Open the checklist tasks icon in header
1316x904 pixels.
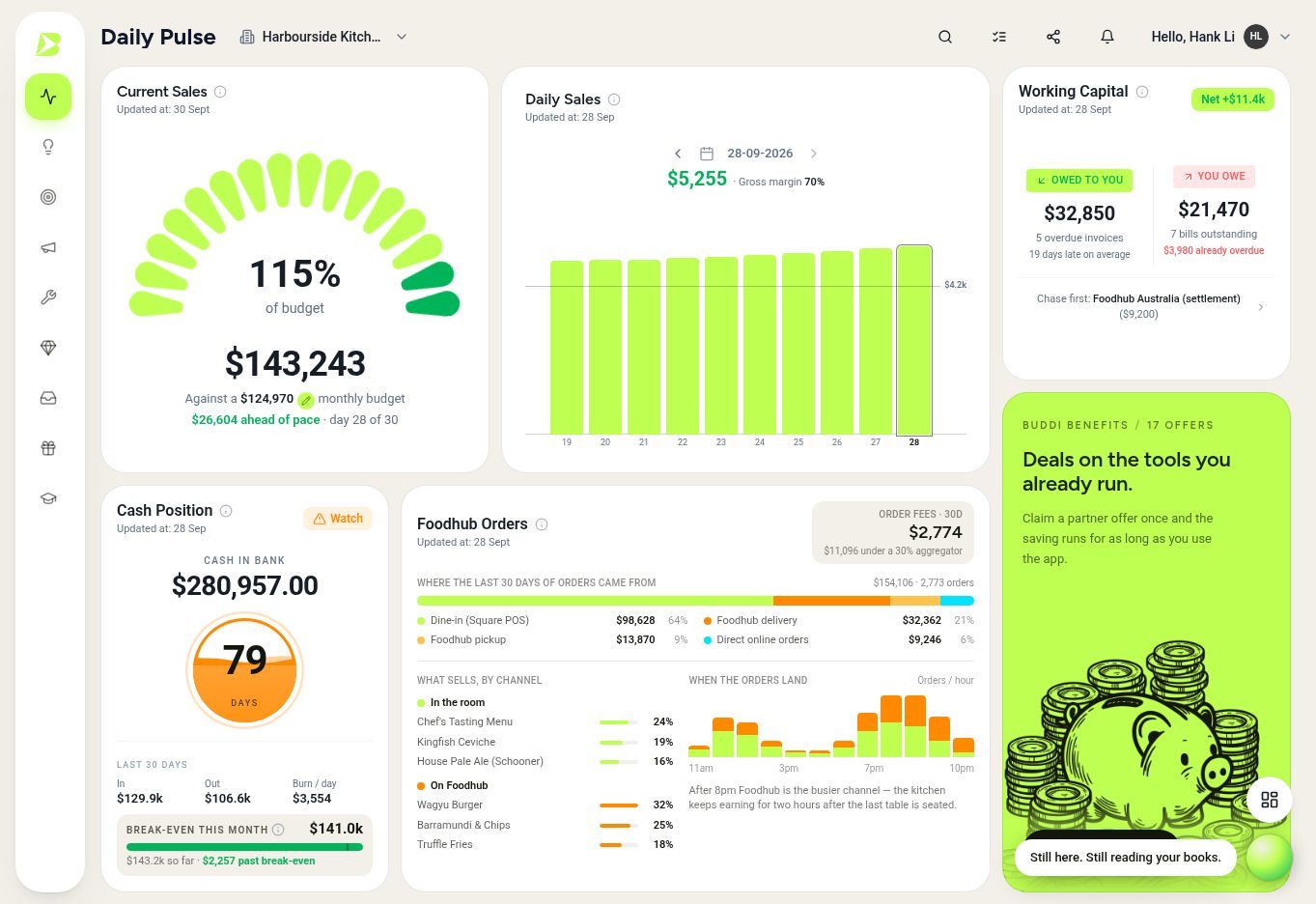point(999,37)
